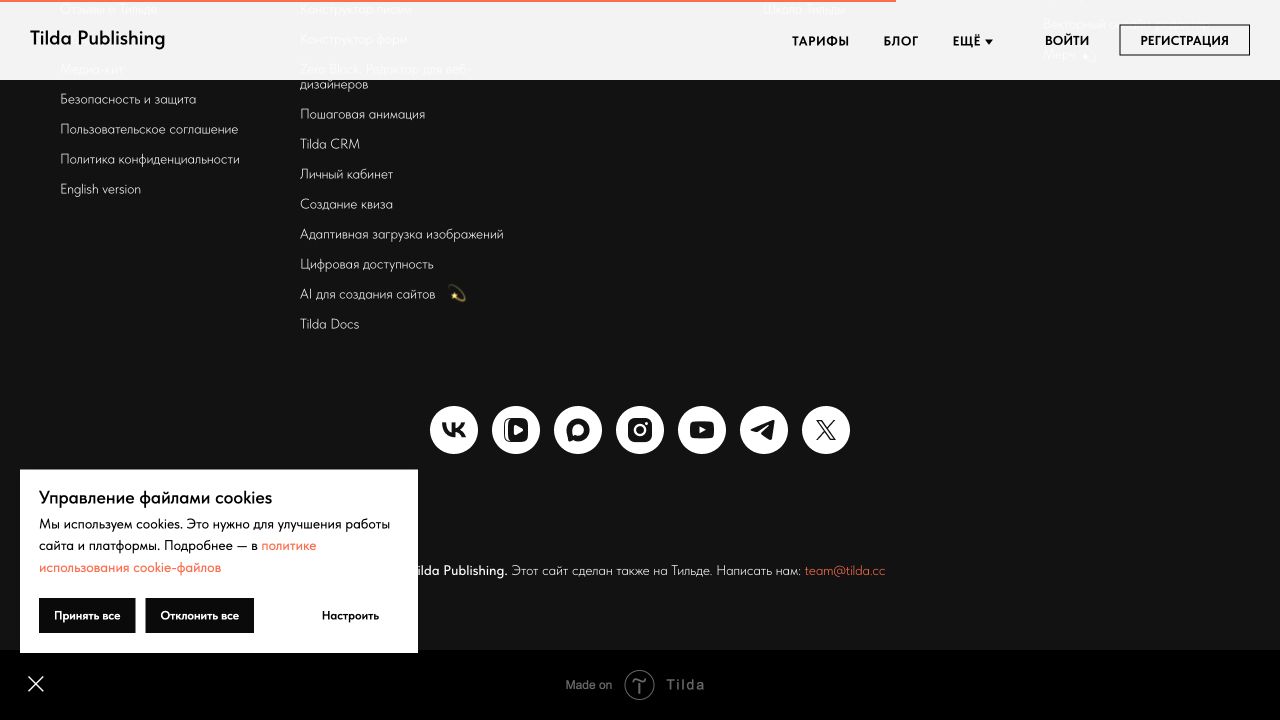The width and height of the screenshot is (1280, 720).
Task: Open Политика конфиденциальности link
Action: 150,159
